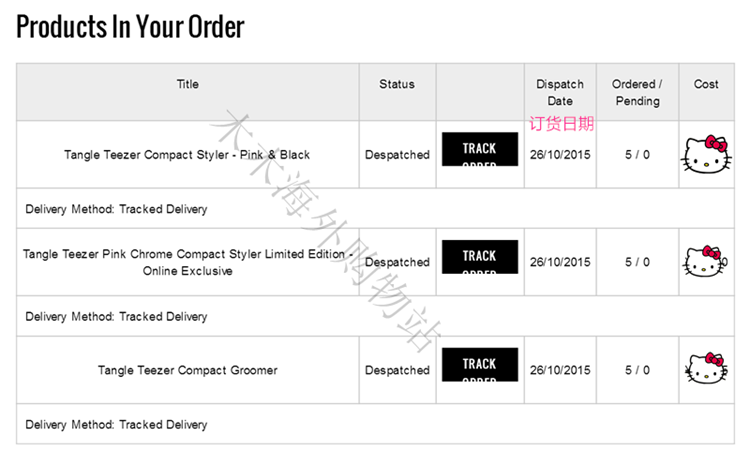Click the Products In Your Order heading
Screen dimensions: 750x451
coord(130,27)
